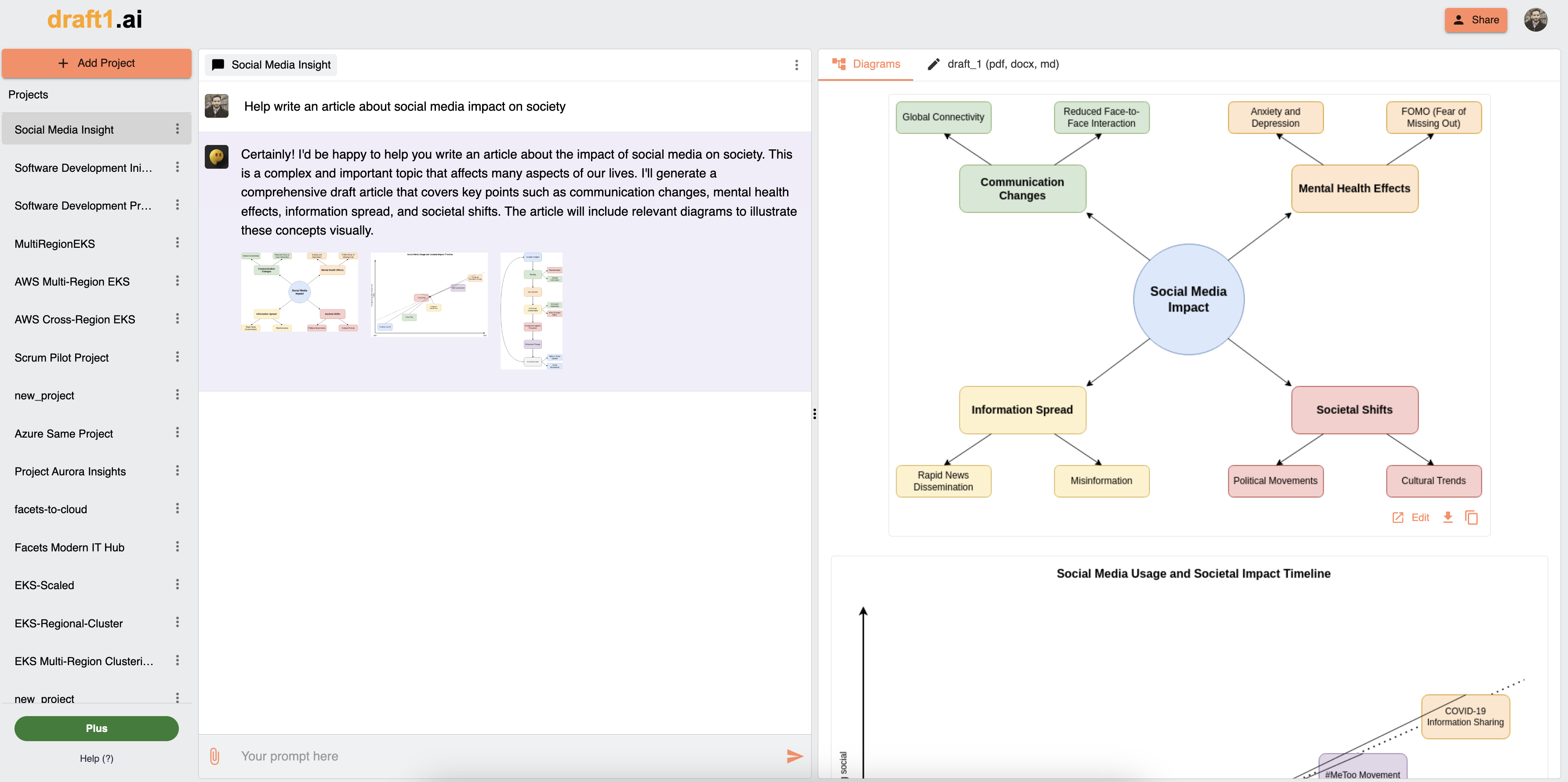1568x782 pixels.
Task: Switch to the Diagrams tab
Action: 866,64
